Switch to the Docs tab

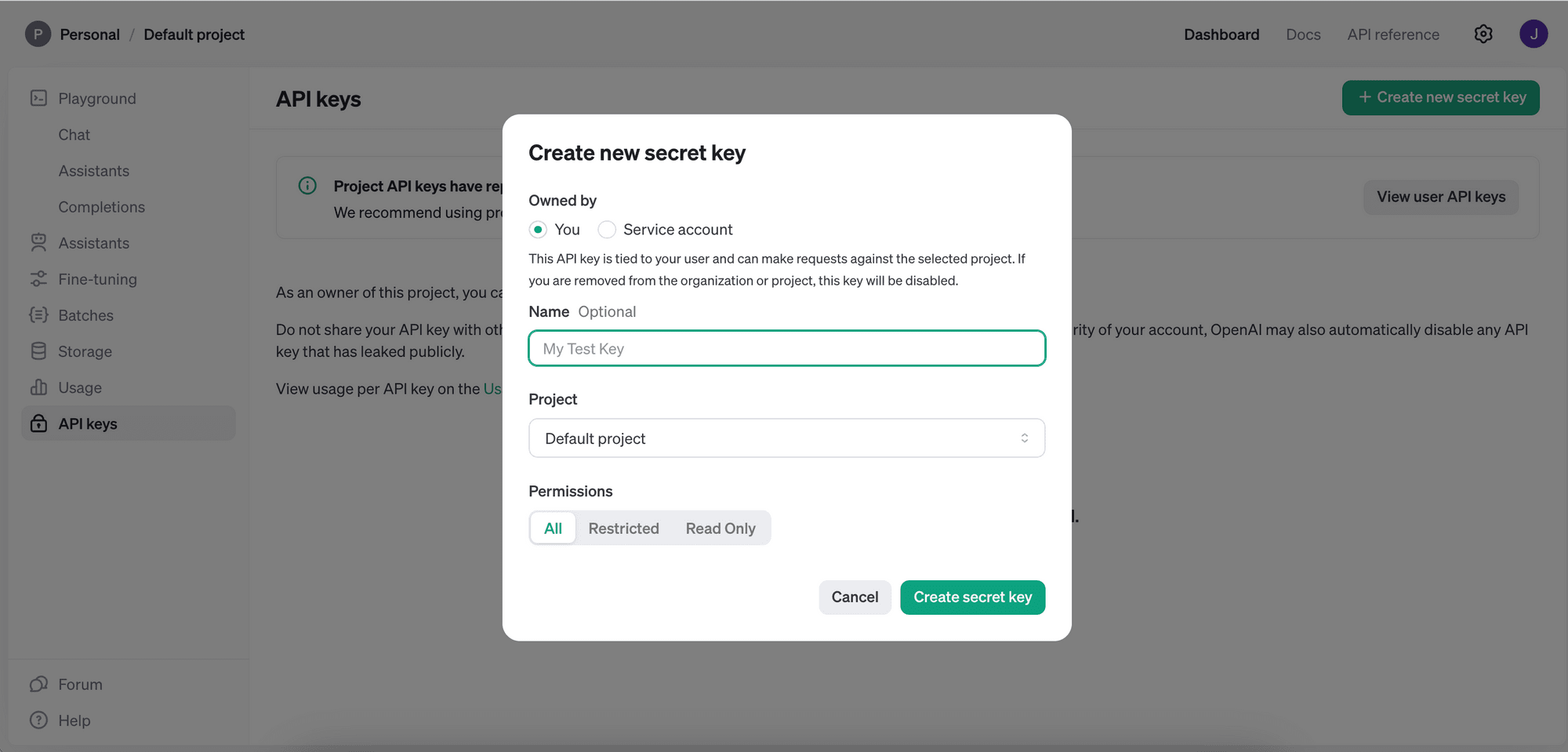coord(1303,34)
